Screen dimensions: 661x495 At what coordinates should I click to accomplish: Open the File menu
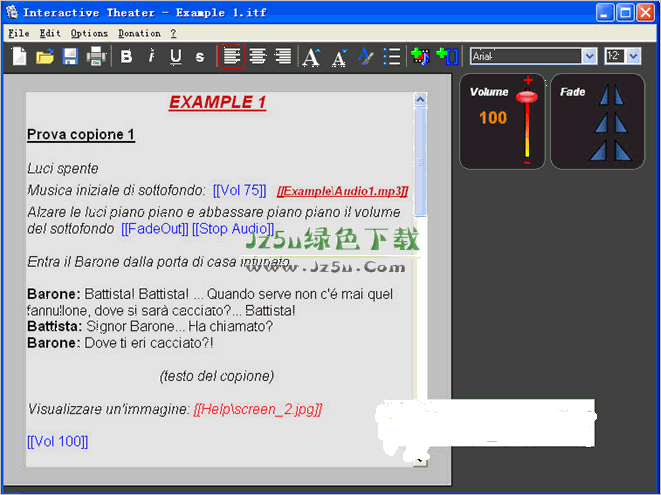click(19, 33)
